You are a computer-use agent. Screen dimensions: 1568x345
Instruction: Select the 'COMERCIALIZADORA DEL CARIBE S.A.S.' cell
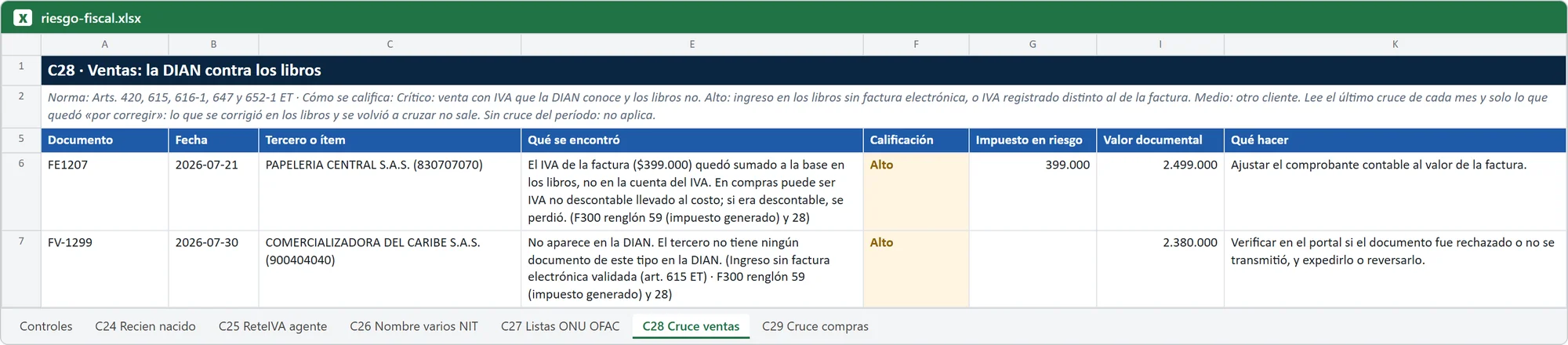point(390,268)
